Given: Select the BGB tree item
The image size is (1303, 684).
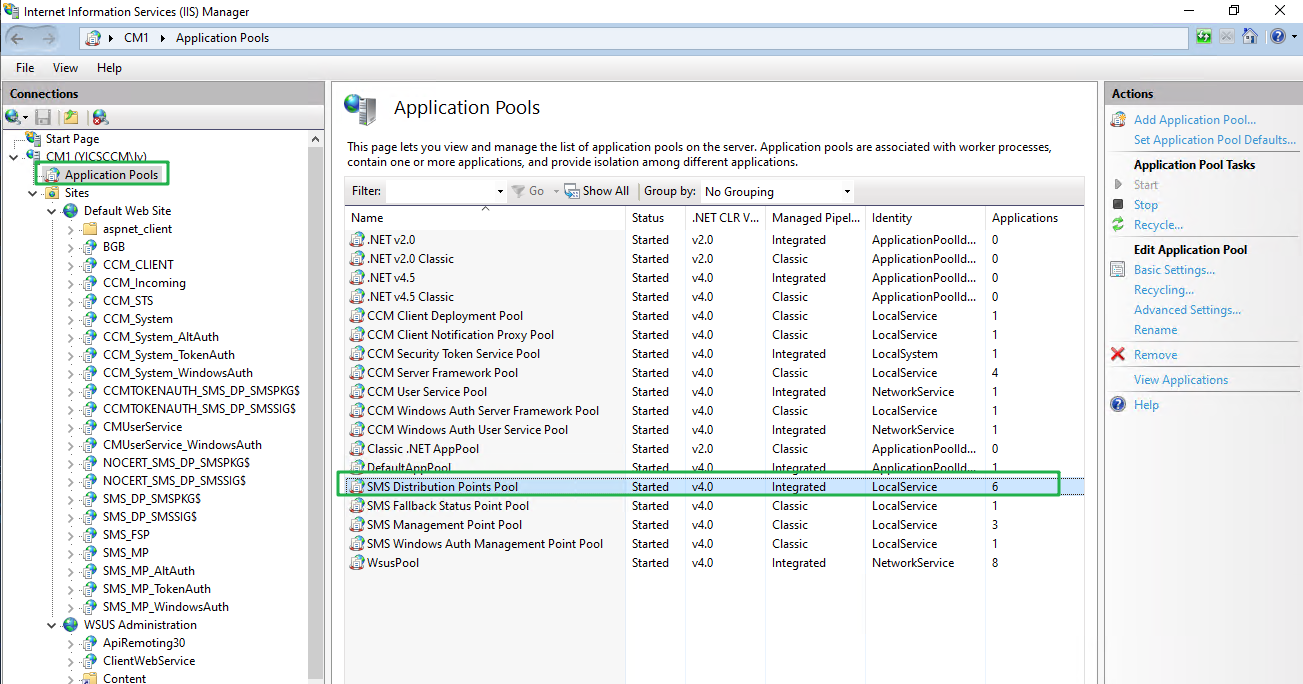Looking at the screenshot, I should pos(113,247).
